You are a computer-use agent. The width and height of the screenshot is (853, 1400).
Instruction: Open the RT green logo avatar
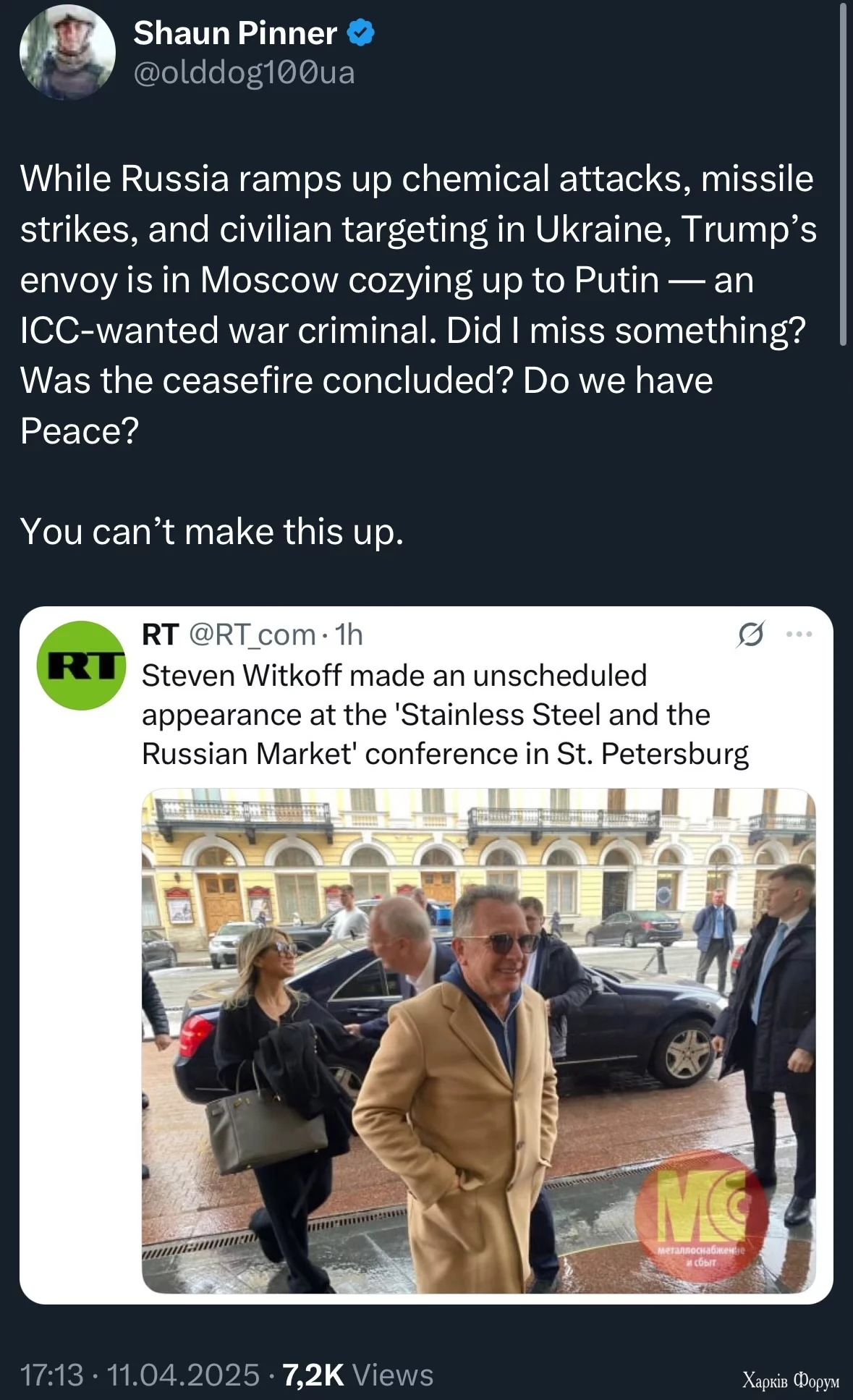click(x=81, y=666)
